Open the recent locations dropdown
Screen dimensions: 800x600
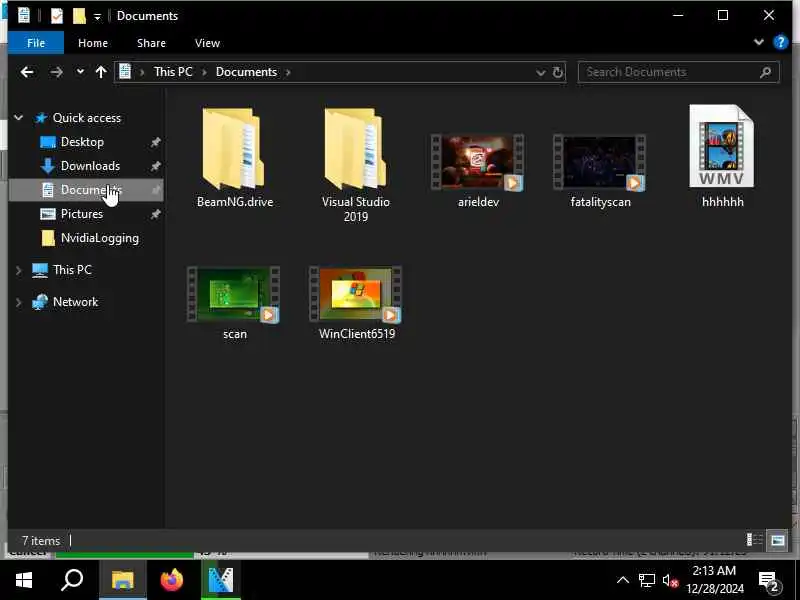point(80,72)
